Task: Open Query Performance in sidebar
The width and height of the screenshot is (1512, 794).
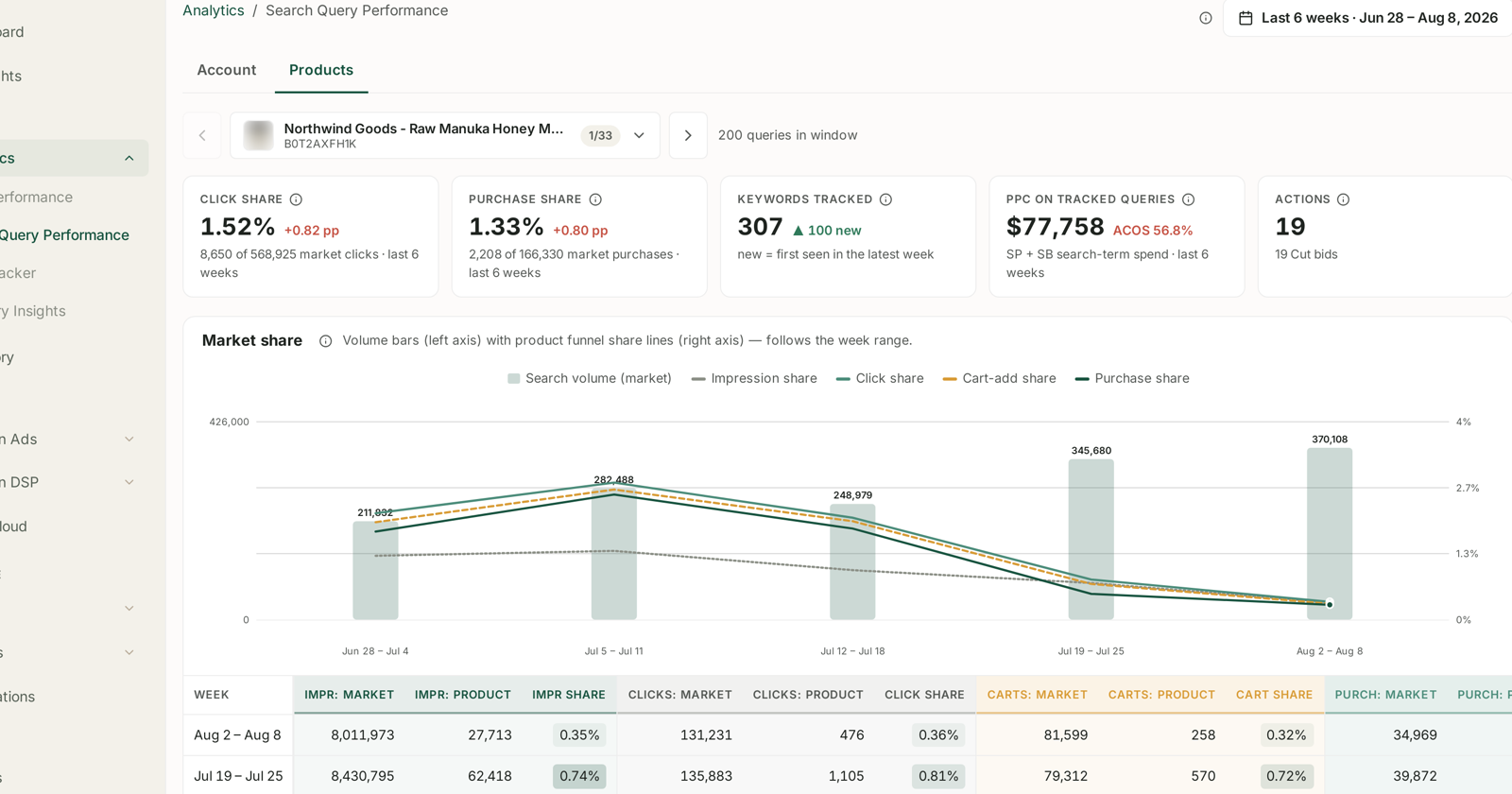Action: (64, 235)
